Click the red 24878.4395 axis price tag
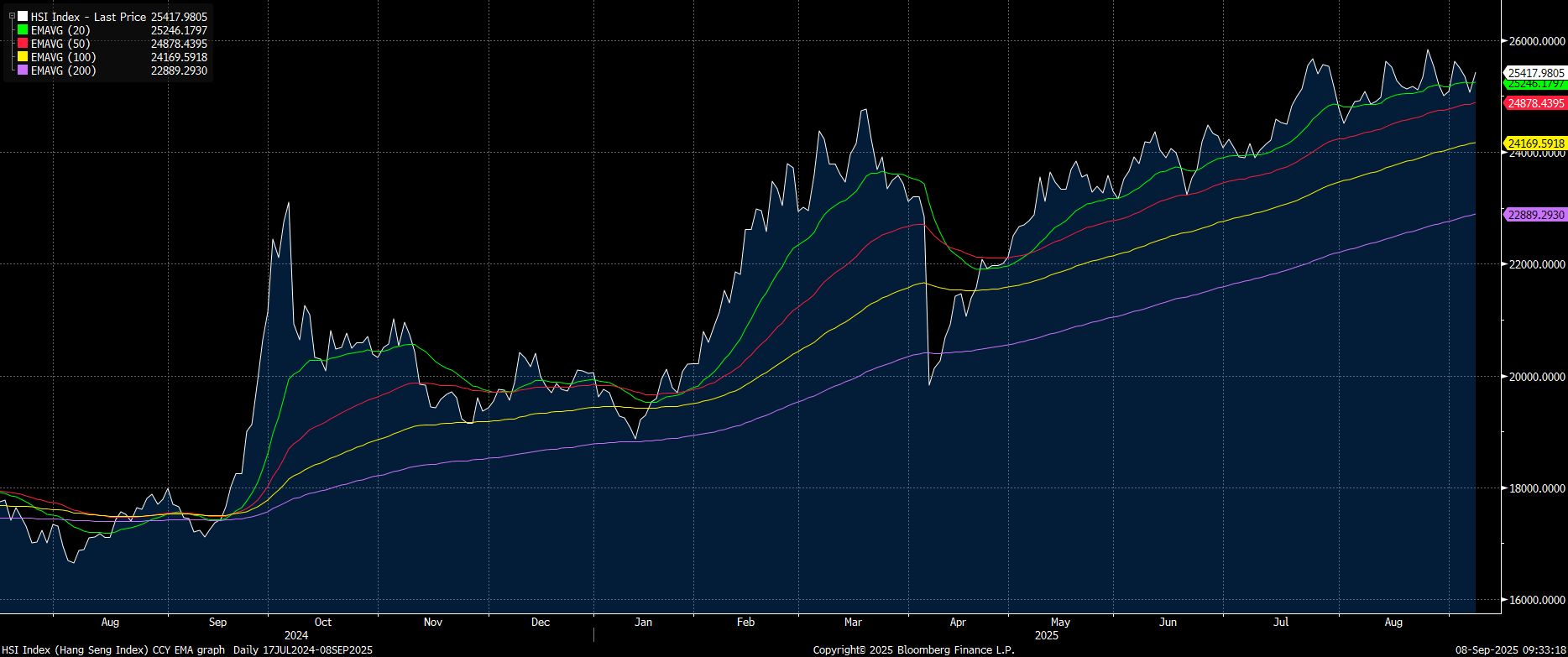This screenshot has height=657, width=1568. coord(1535,103)
